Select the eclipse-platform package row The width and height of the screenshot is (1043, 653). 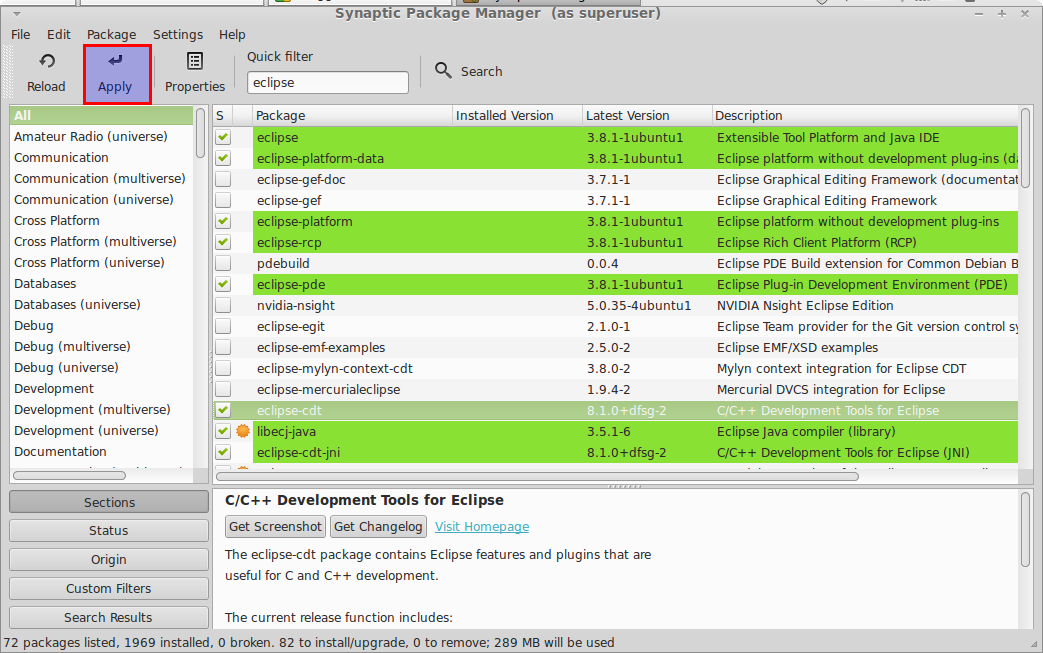pos(615,221)
